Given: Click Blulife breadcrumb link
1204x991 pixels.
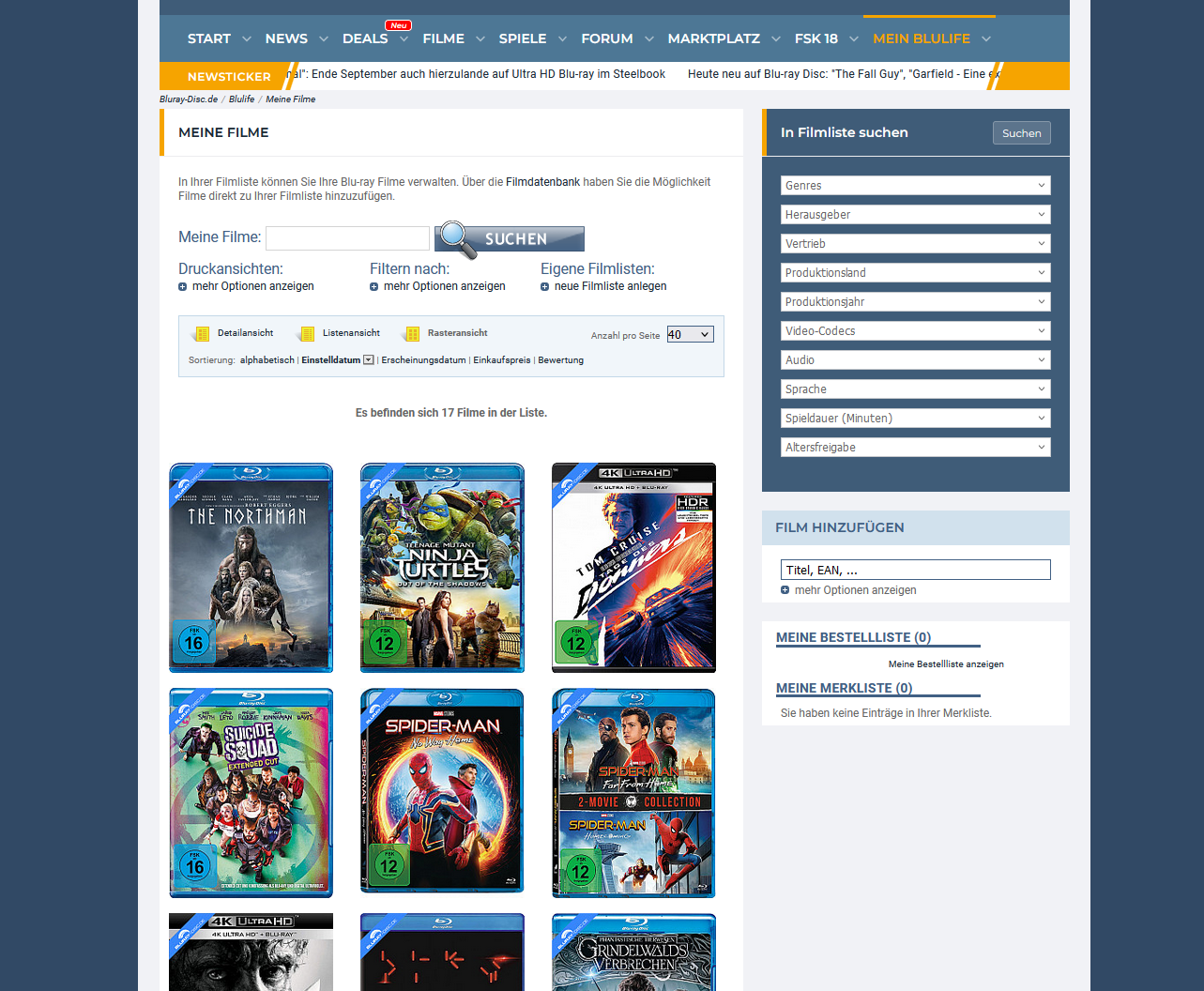Looking at the screenshot, I should coord(241,99).
